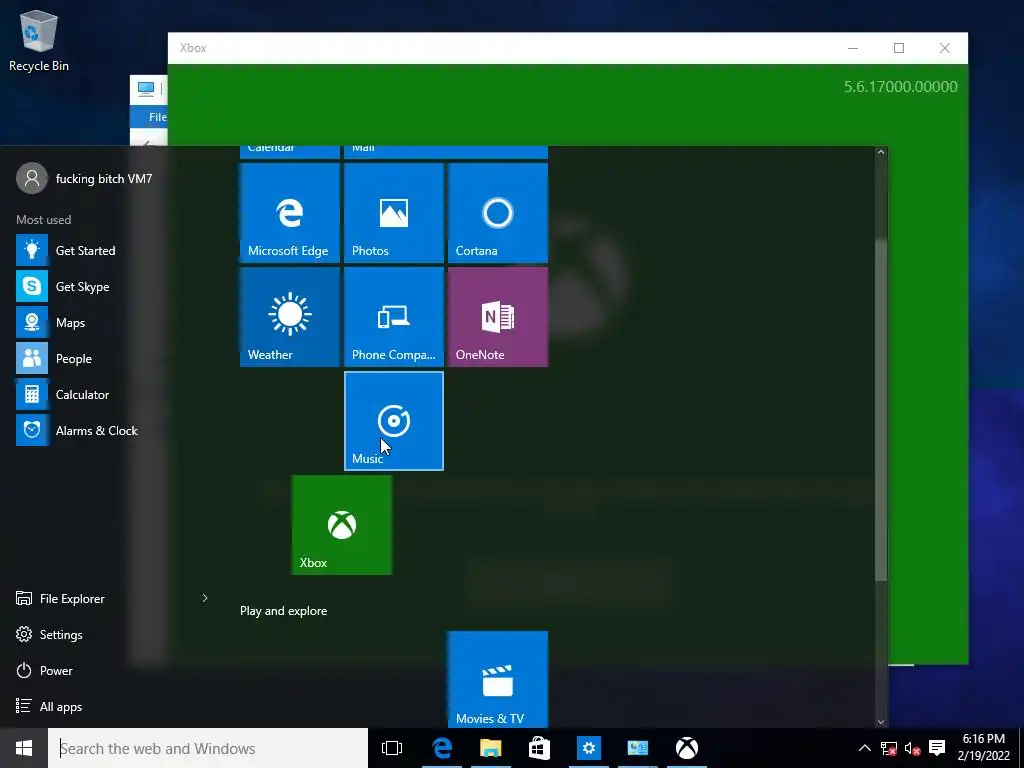Launch the Phone Companion tile

[x=394, y=317]
